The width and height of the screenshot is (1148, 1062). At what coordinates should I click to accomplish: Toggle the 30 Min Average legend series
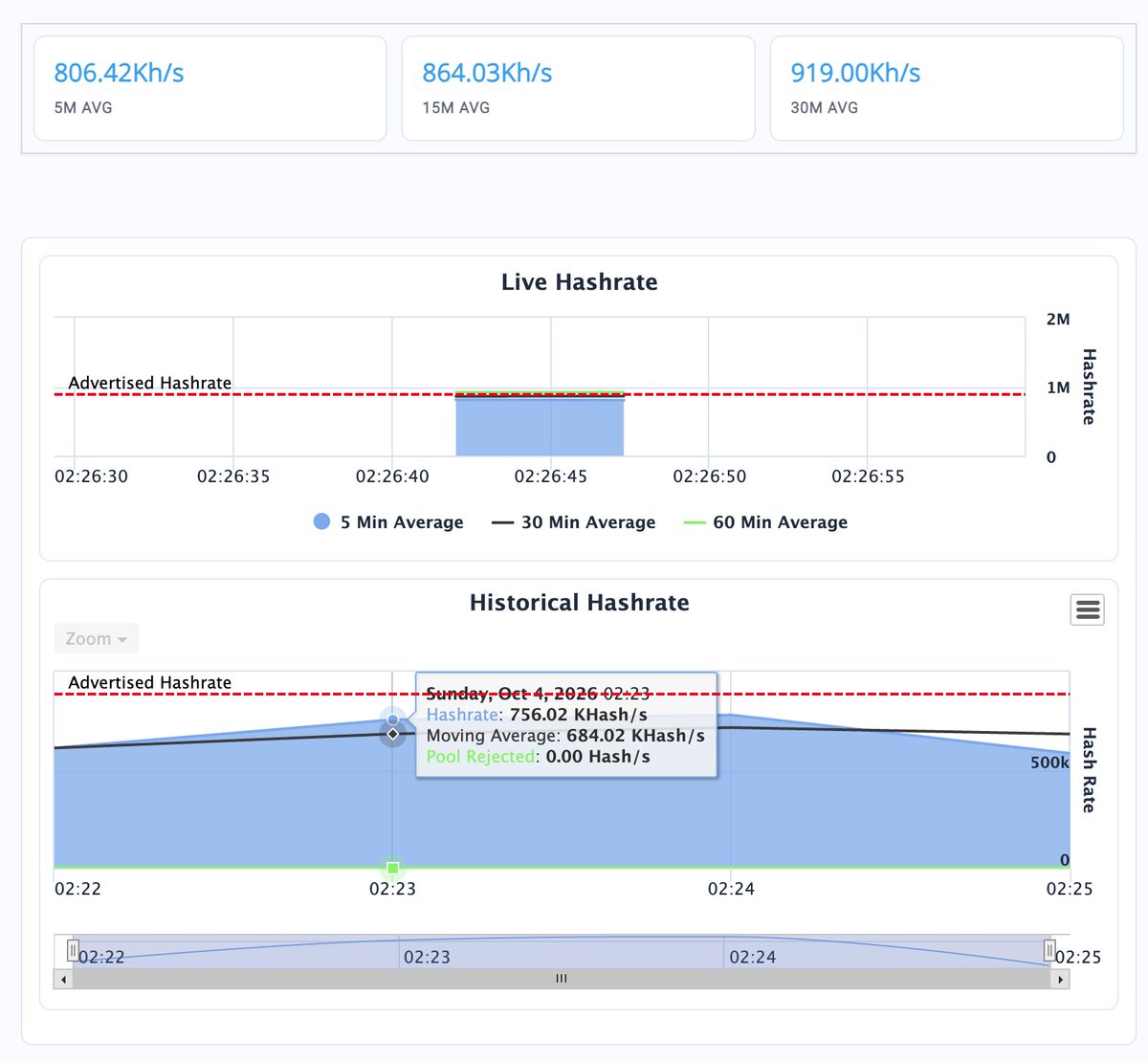(x=574, y=521)
